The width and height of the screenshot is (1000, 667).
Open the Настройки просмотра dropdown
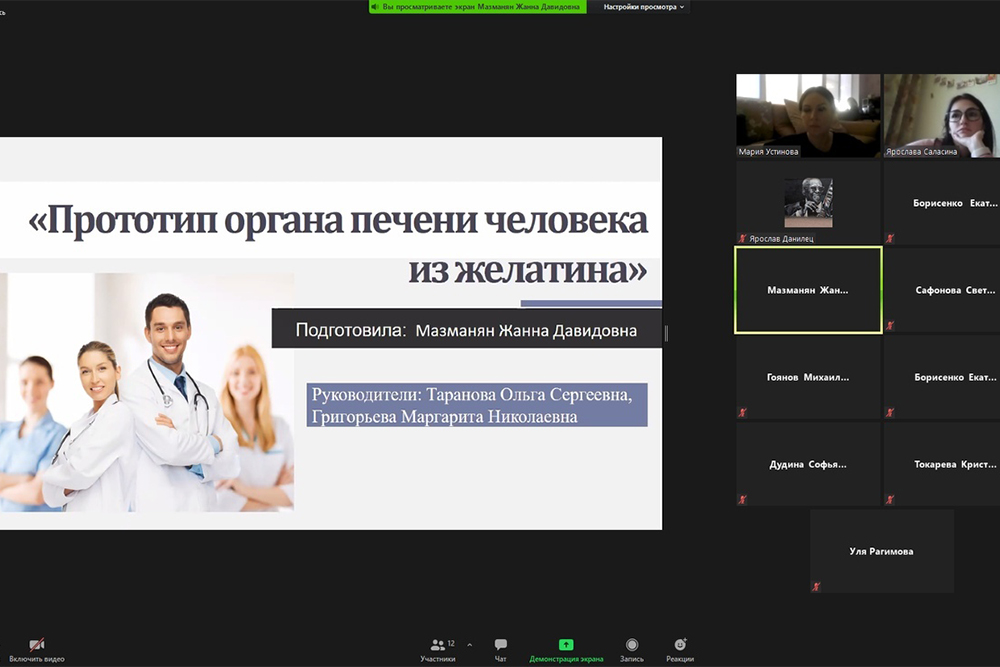pyautogui.click(x=644, y=7)
